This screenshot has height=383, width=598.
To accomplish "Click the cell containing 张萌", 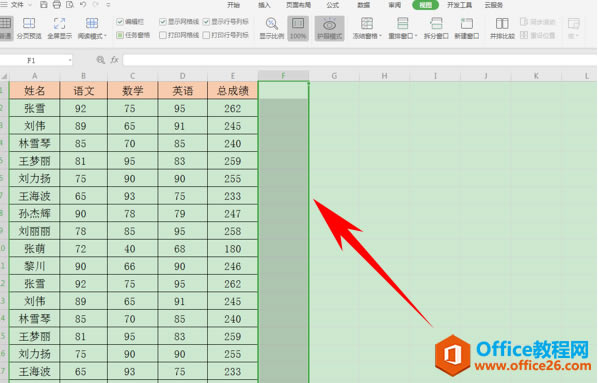I will tap(34, 249).
